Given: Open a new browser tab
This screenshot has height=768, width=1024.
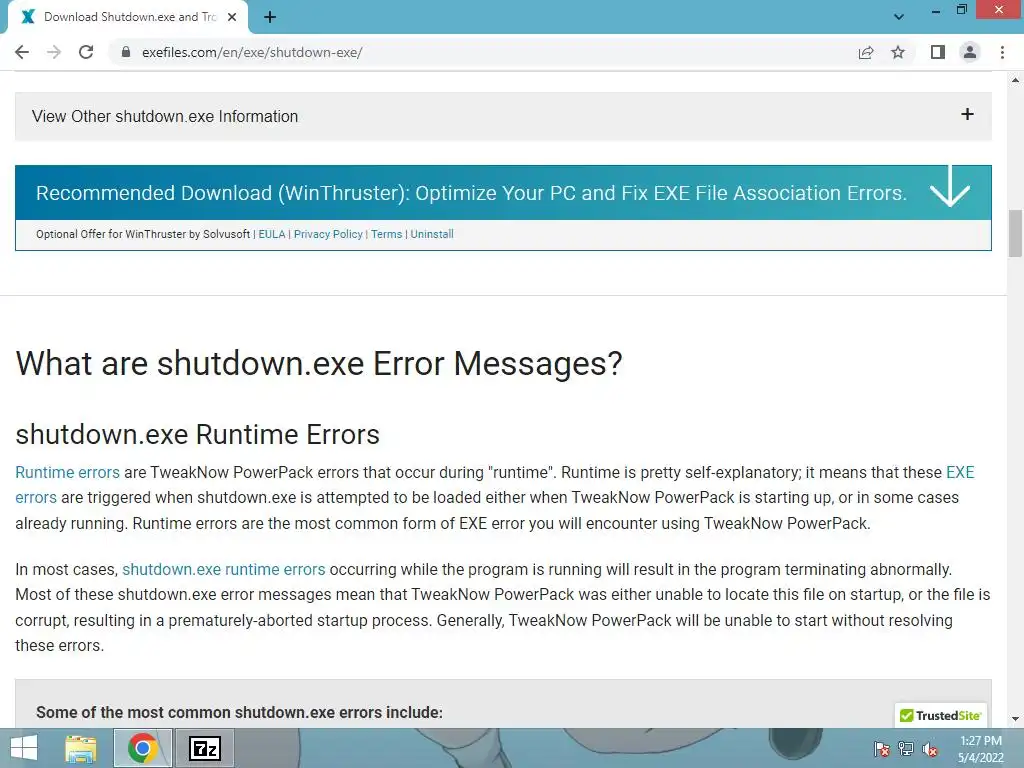Looking at the screenshot, I should coord(270,17).
